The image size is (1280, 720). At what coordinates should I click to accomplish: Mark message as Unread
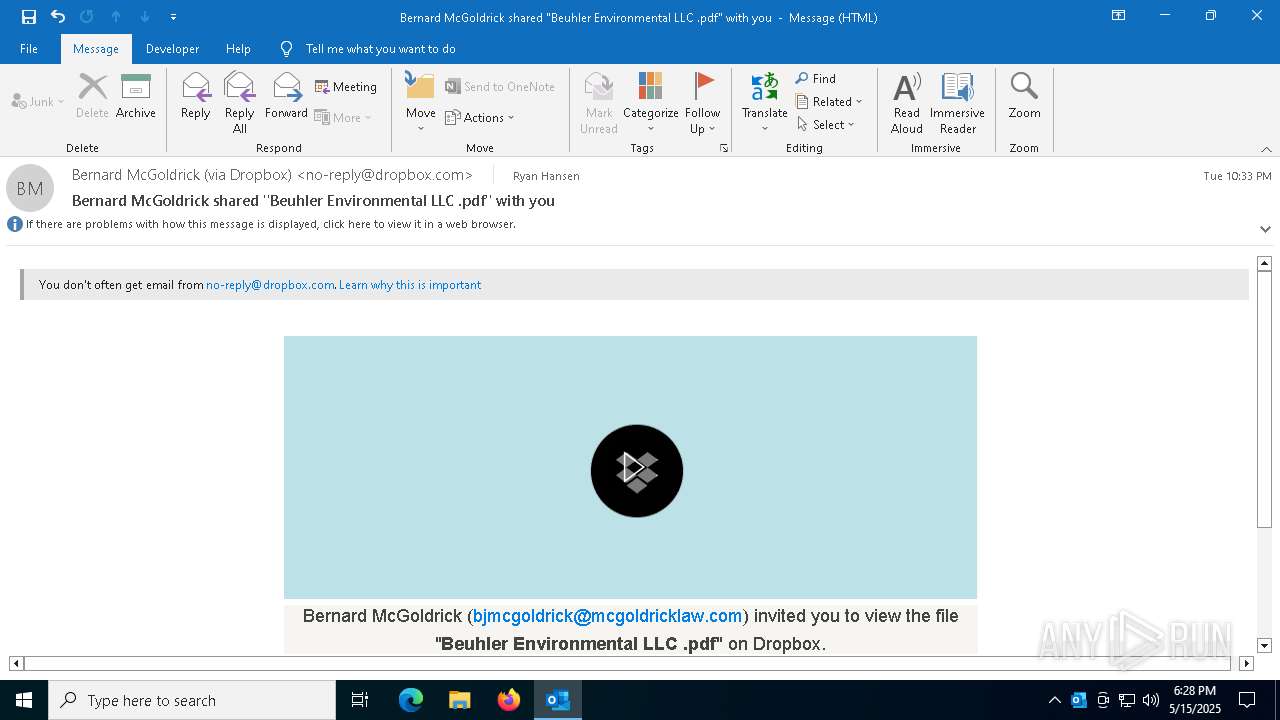click(x=598, y=102)
